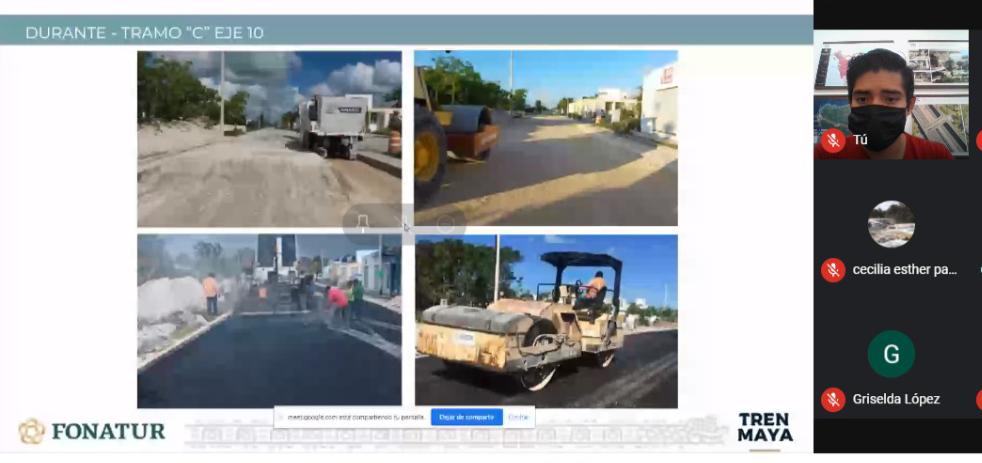This screenshot has width=982, height=463.
Task: Click cecilia esther's round profile picture
Action: tap(890, 224)
